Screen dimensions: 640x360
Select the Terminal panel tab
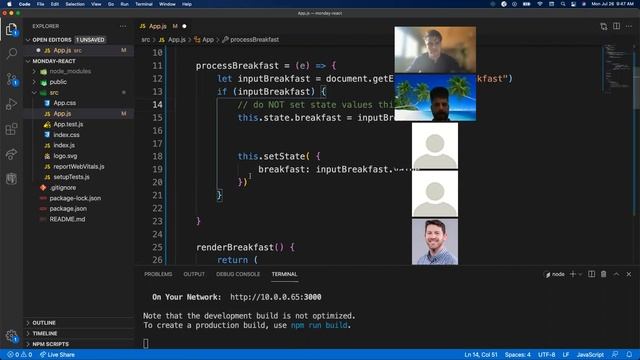point(284,274)
